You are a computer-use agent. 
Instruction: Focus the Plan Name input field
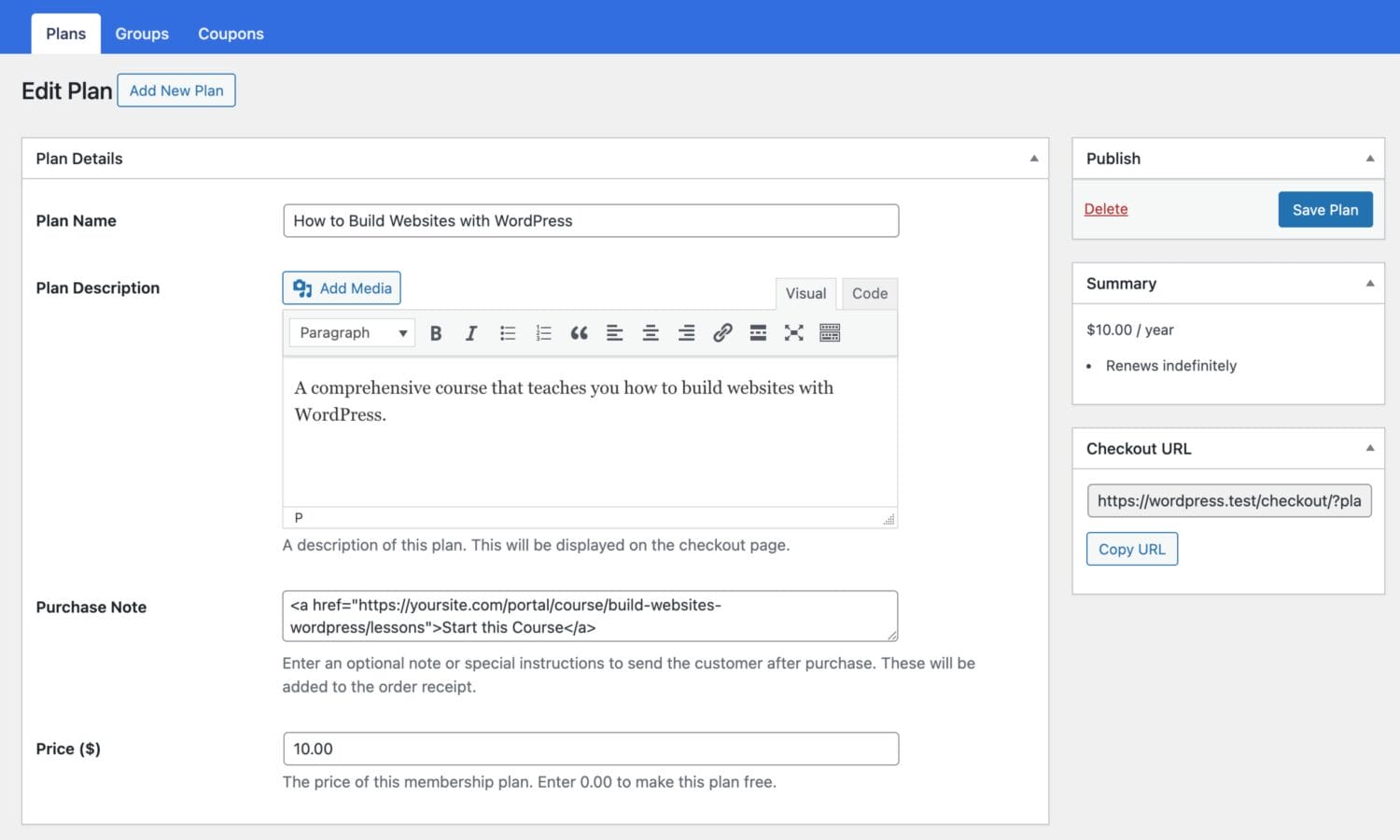click(x=591, y=221)
